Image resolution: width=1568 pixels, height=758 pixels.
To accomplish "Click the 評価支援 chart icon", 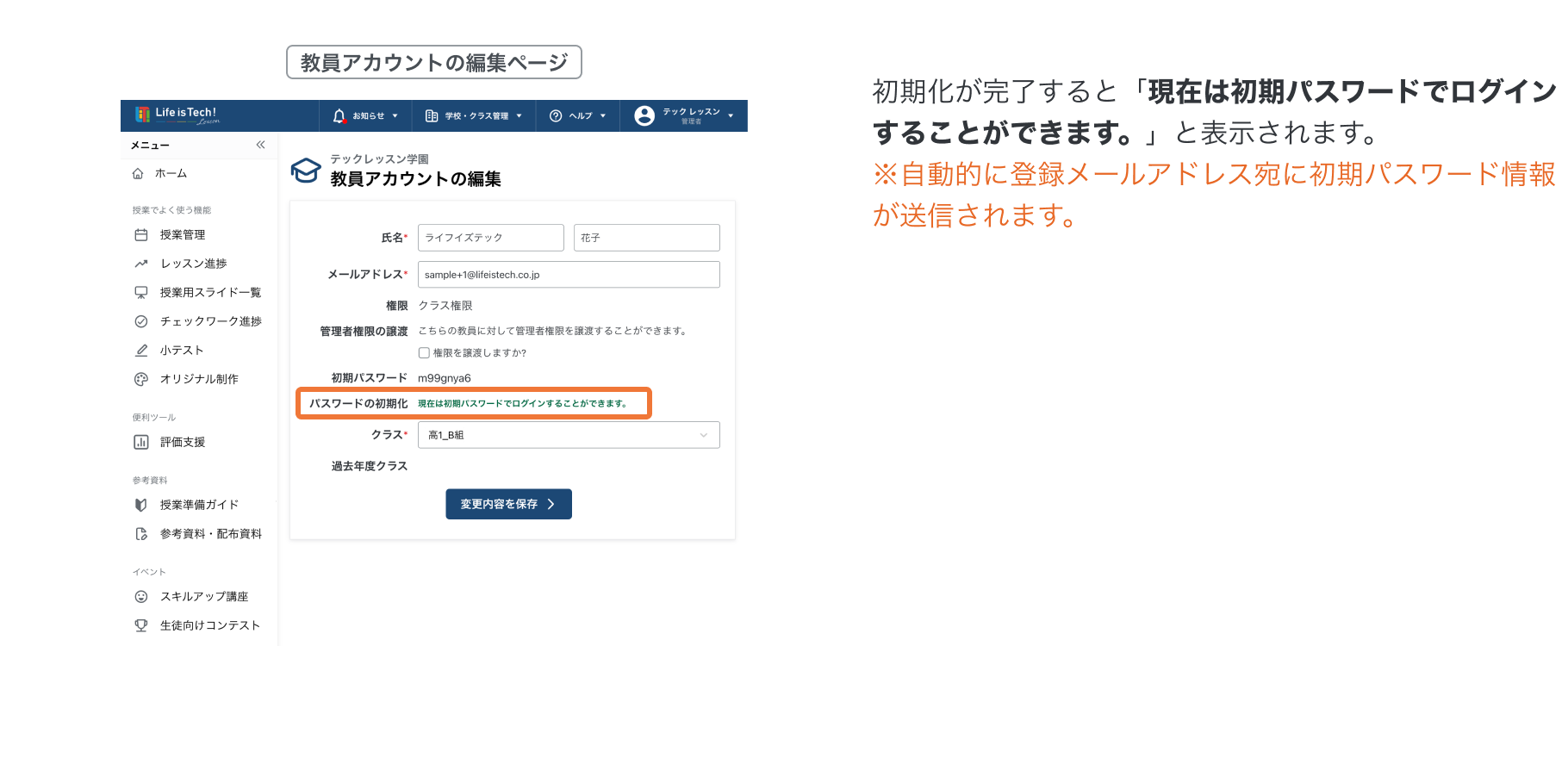I will point(141,442).
